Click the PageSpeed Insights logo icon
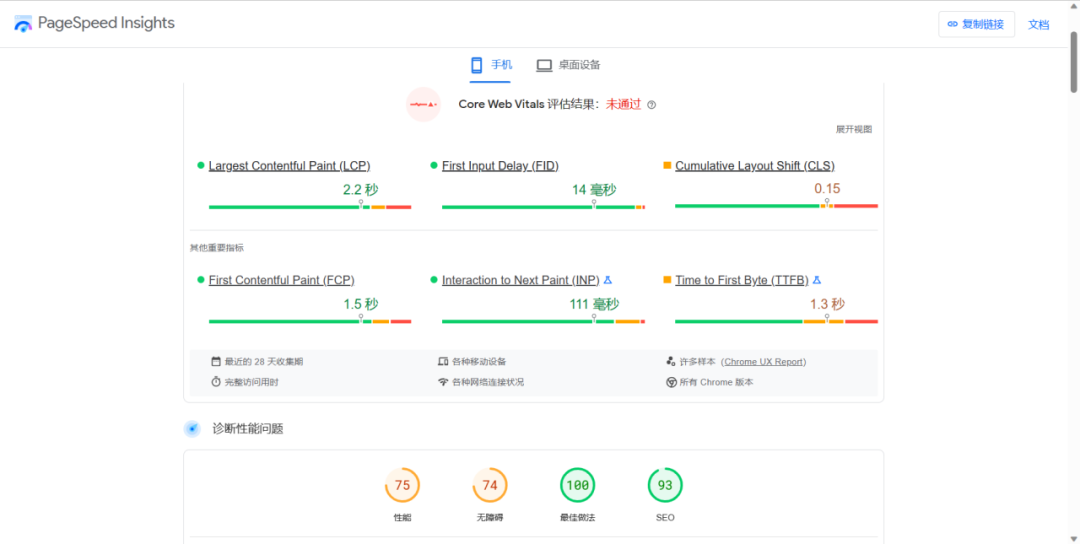The height and width of the screenshot is (544, 1080). (23, 24)
